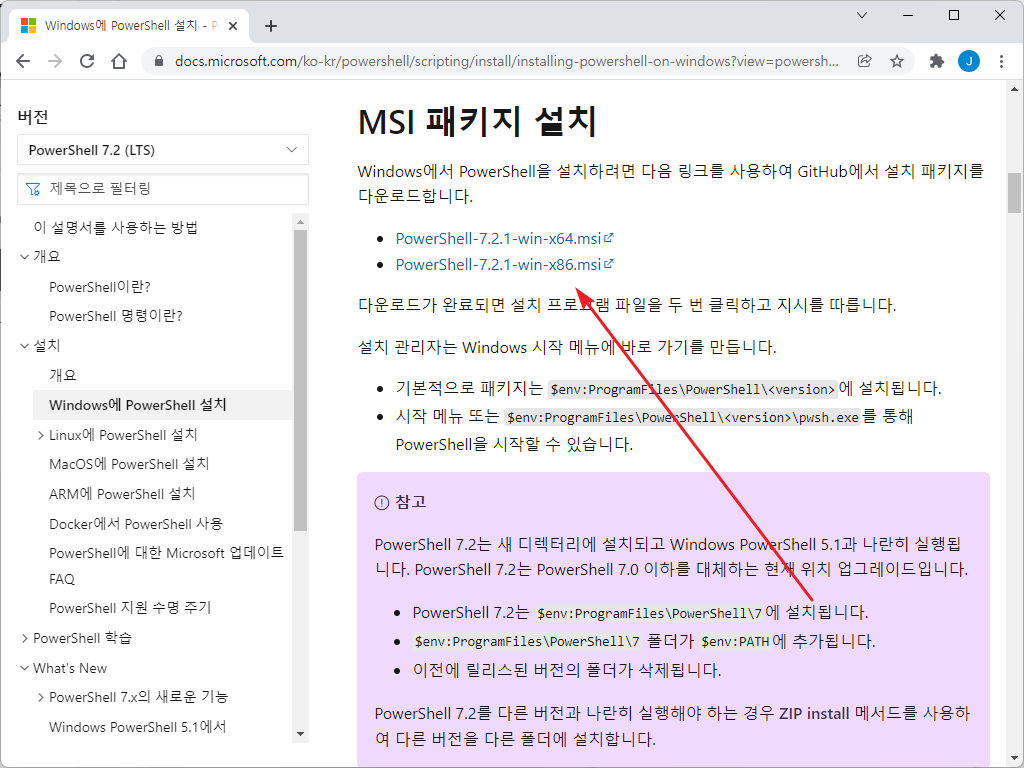
Task: Click the $env:PATH code text
Action: 735,641
